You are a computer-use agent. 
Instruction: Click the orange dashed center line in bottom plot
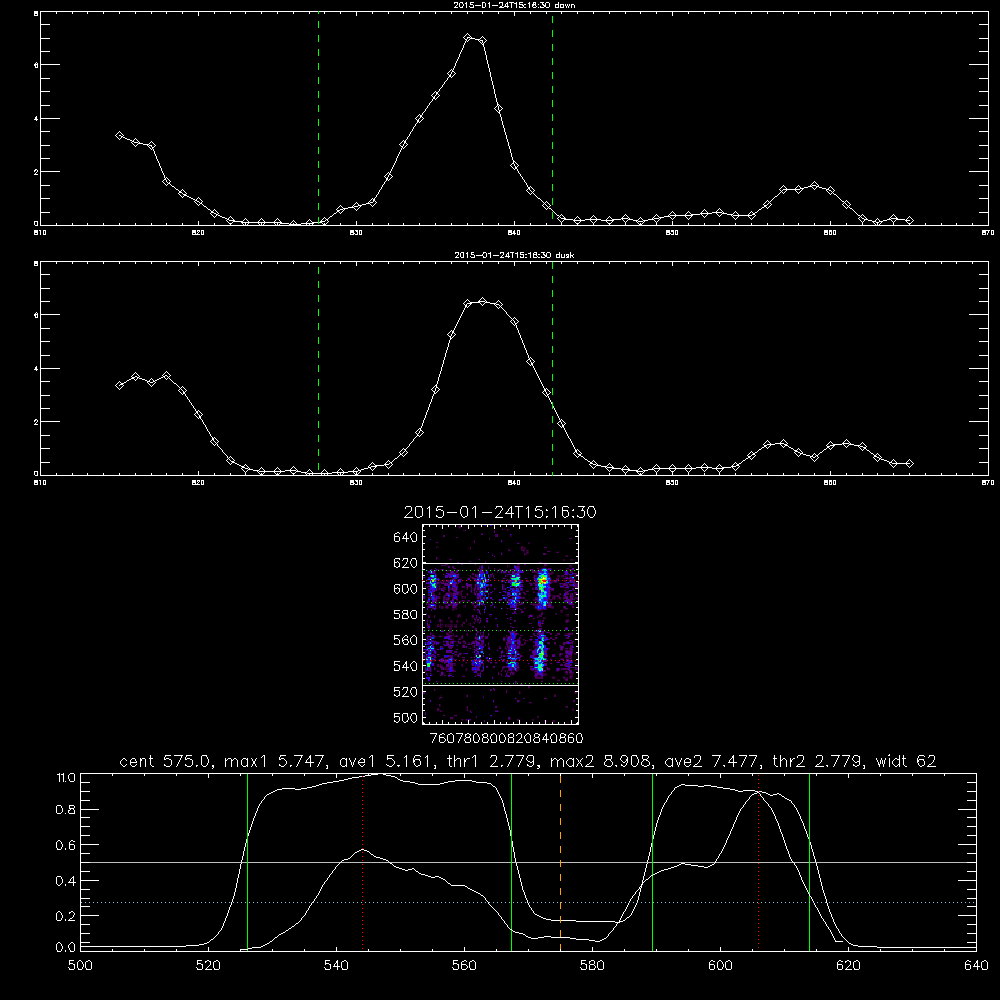tap(561, 862)
